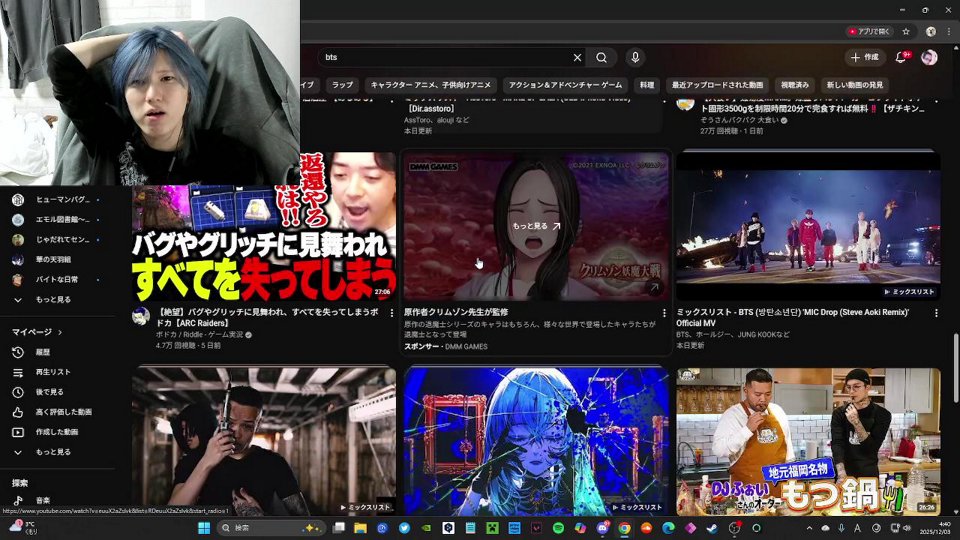The height and width of the screenshot is (540, 960).
Task: Open notifications bell icon
Action: [x=901, y=58]
